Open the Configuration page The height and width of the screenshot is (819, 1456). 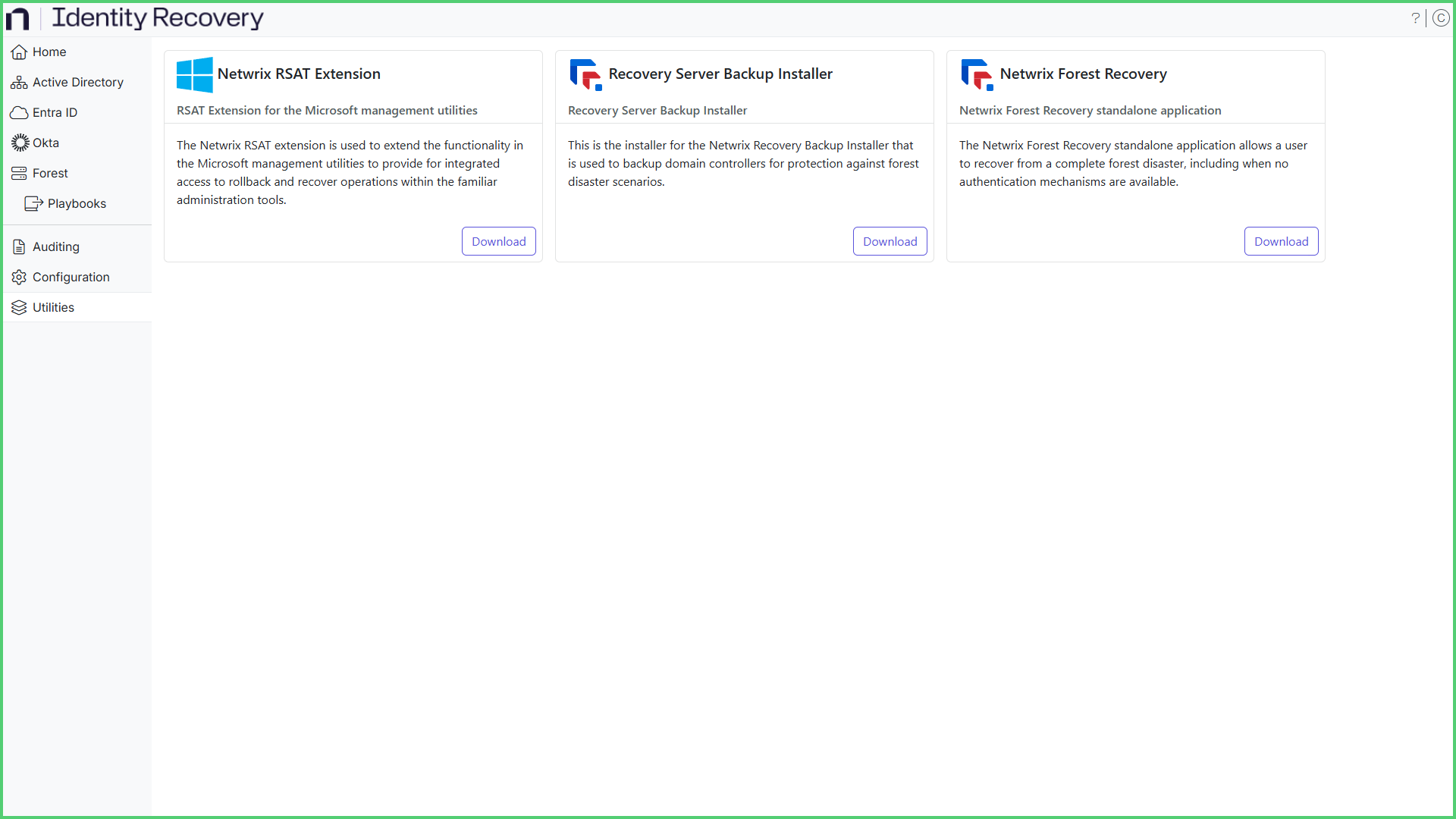click(77, 278)
